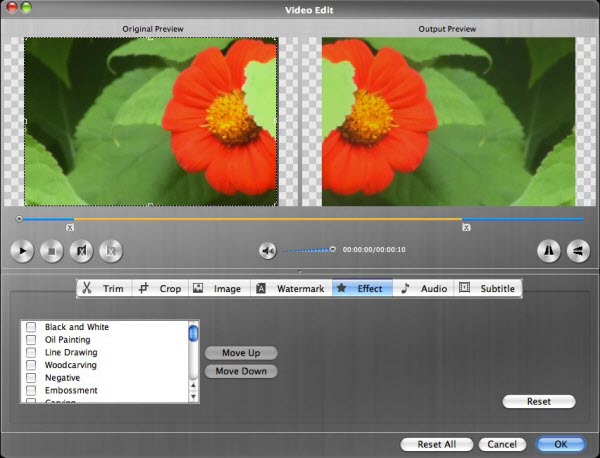Image resolution: width=600 pixels, height=458 pixels.
Task: Click the right trim marker on timeline
Action: [x=466, y=227]
